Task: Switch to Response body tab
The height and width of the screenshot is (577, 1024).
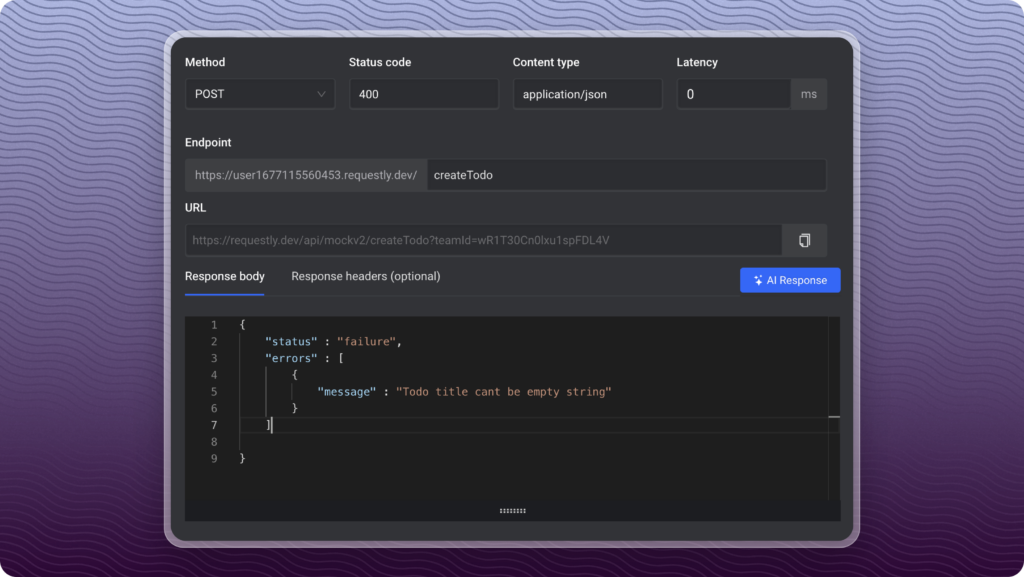Action: pyautogui.click(x=225, y=277)
